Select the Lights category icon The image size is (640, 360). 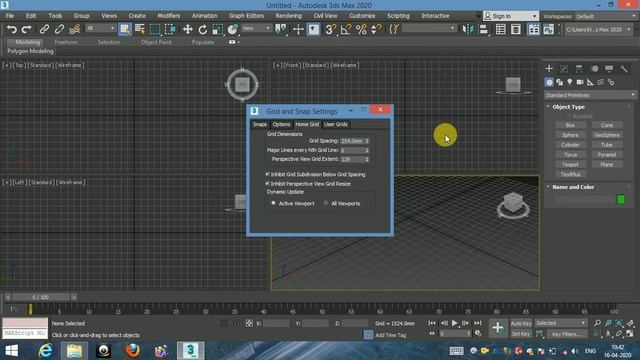click(570, 82)
